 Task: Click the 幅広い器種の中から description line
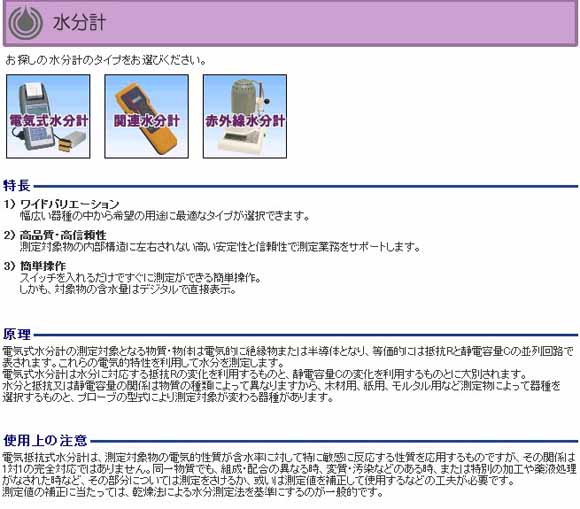click(x=165, y=216)
